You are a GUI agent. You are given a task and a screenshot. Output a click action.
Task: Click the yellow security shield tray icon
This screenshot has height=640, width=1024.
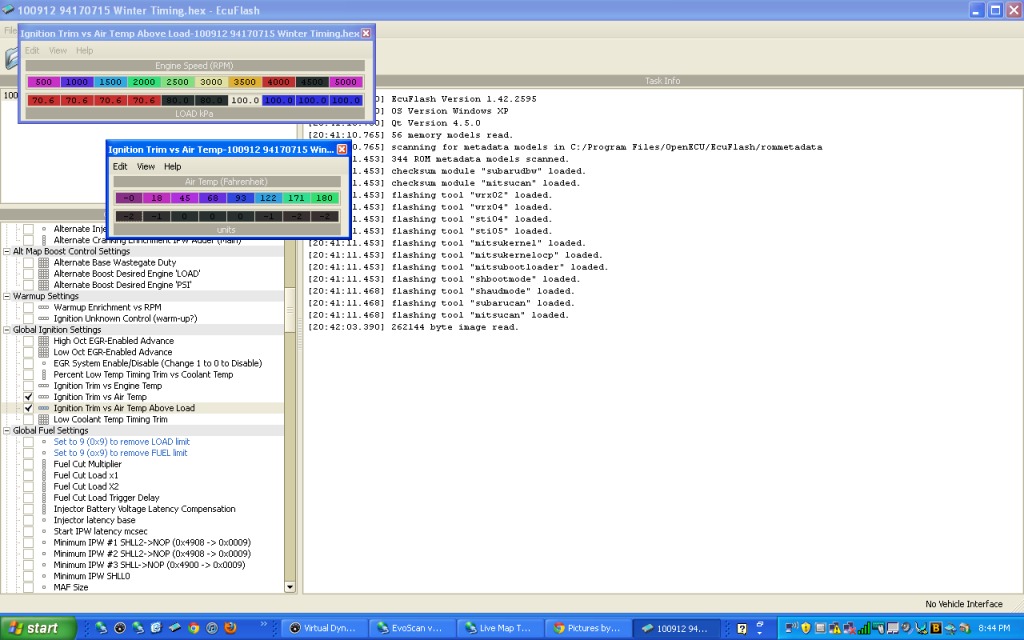tap(805, 628)
